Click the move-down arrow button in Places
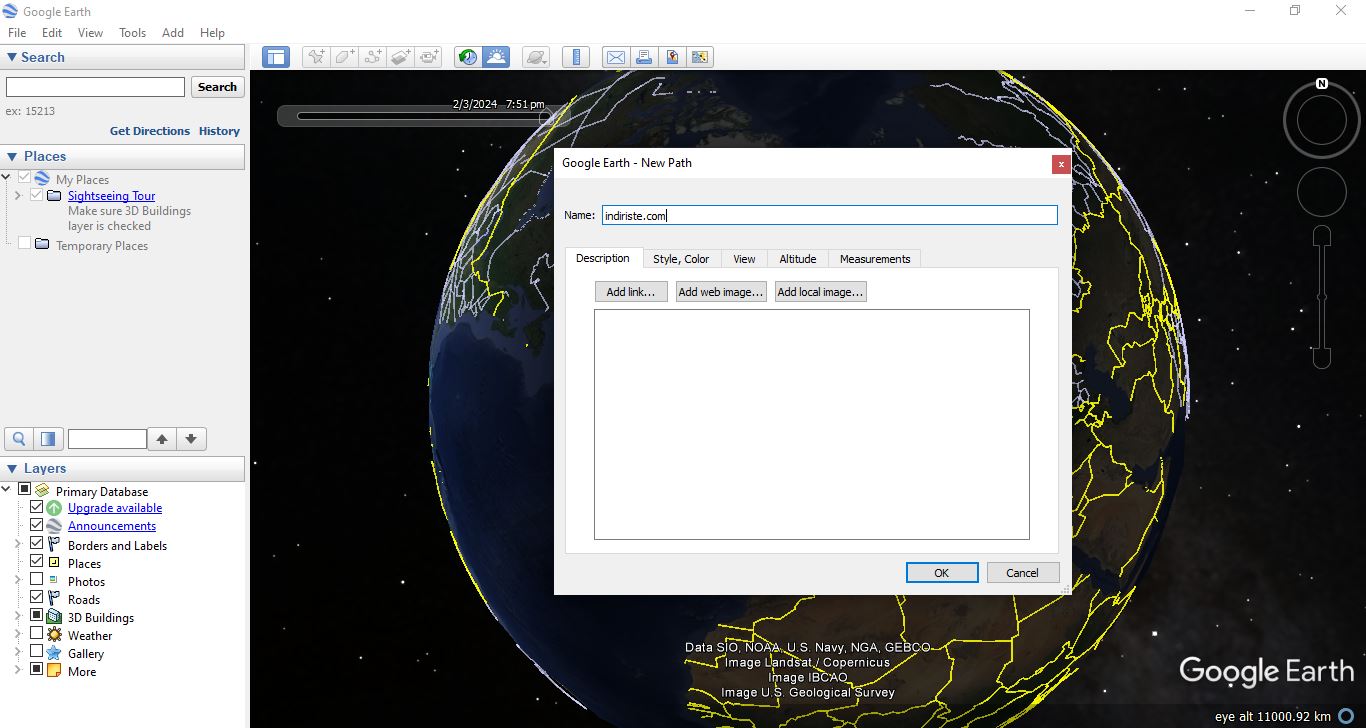Viewport: 1366px width, 728px height. 191,439
